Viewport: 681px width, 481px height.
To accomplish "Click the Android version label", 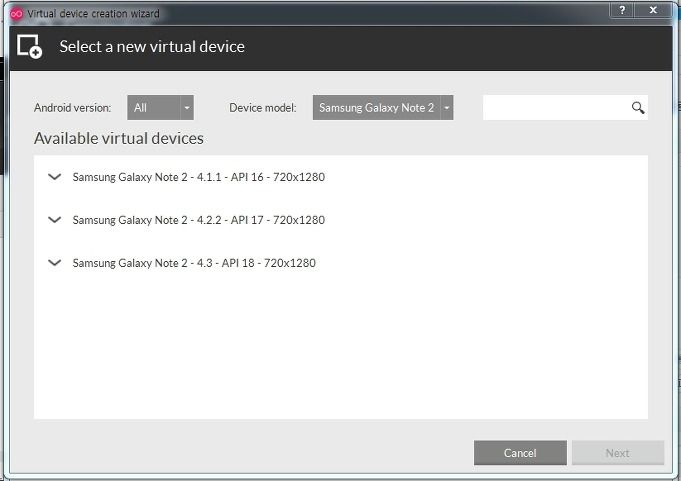I will click(73, 108).
